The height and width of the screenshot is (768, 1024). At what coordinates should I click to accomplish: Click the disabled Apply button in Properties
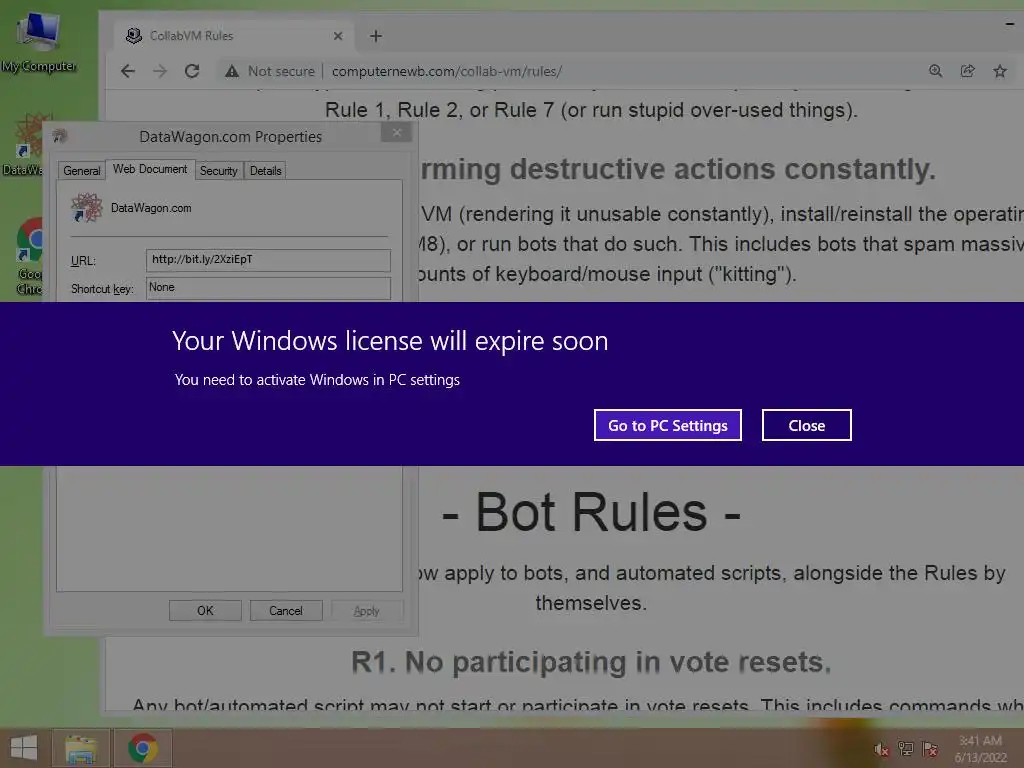coord(366,611)
